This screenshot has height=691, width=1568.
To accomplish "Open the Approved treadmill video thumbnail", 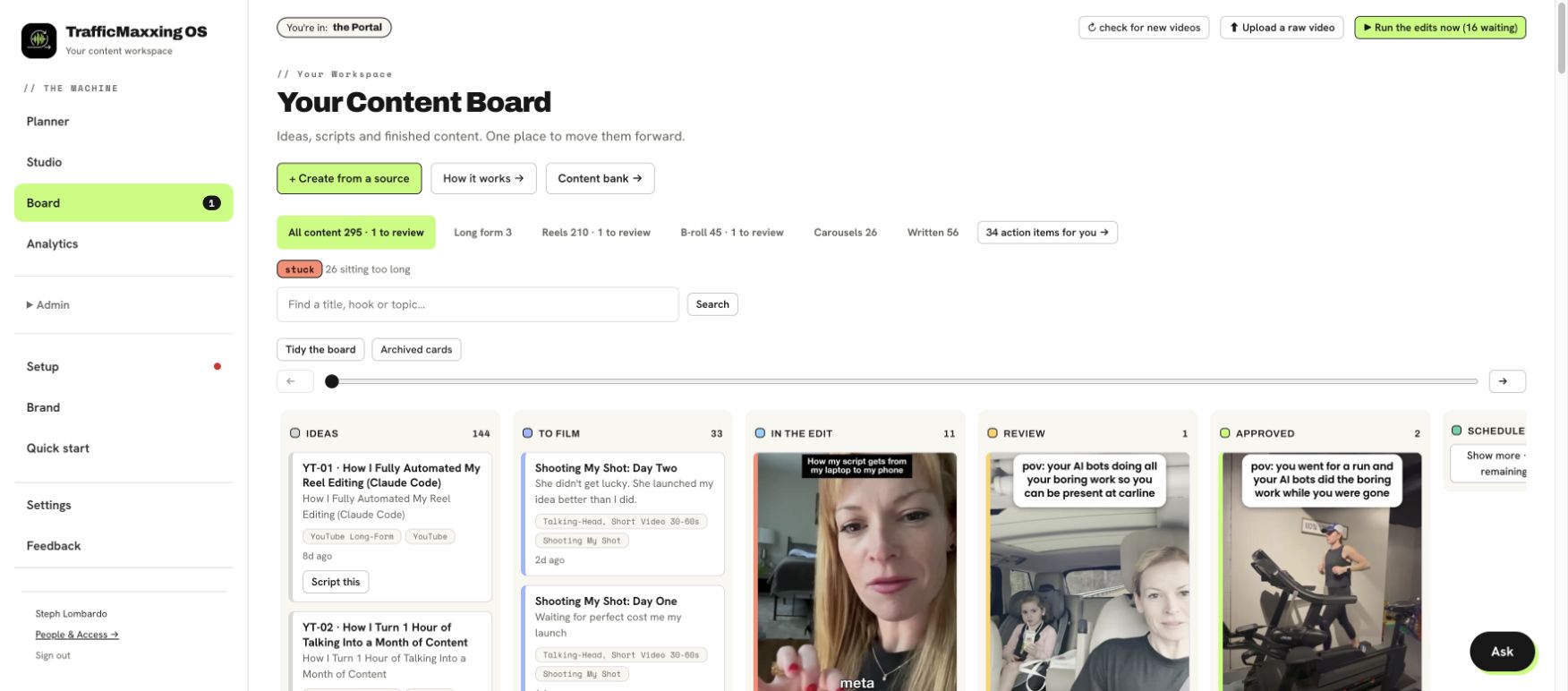I will [1321, 572].
